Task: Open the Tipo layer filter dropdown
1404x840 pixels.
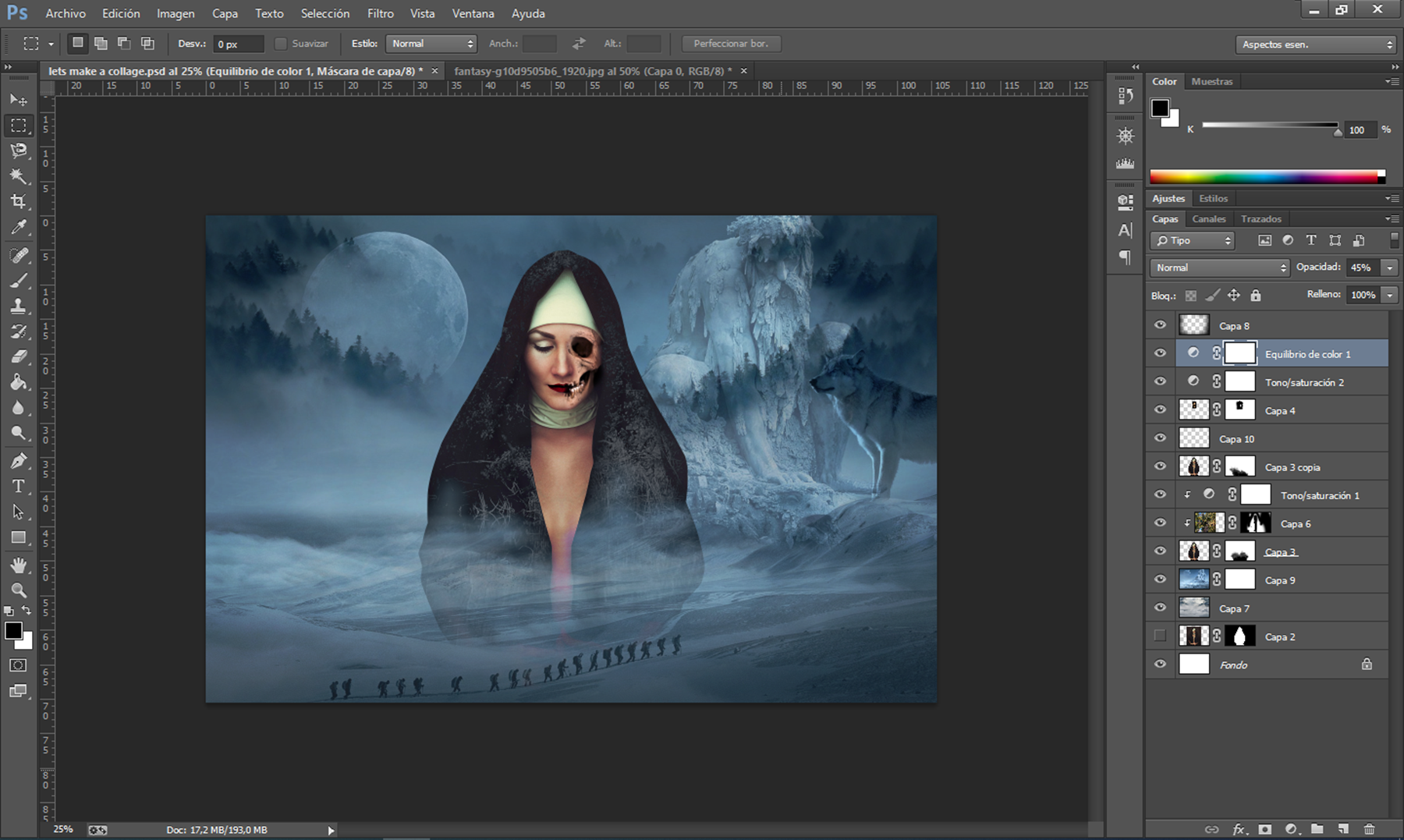Action: pos(1192,240)
